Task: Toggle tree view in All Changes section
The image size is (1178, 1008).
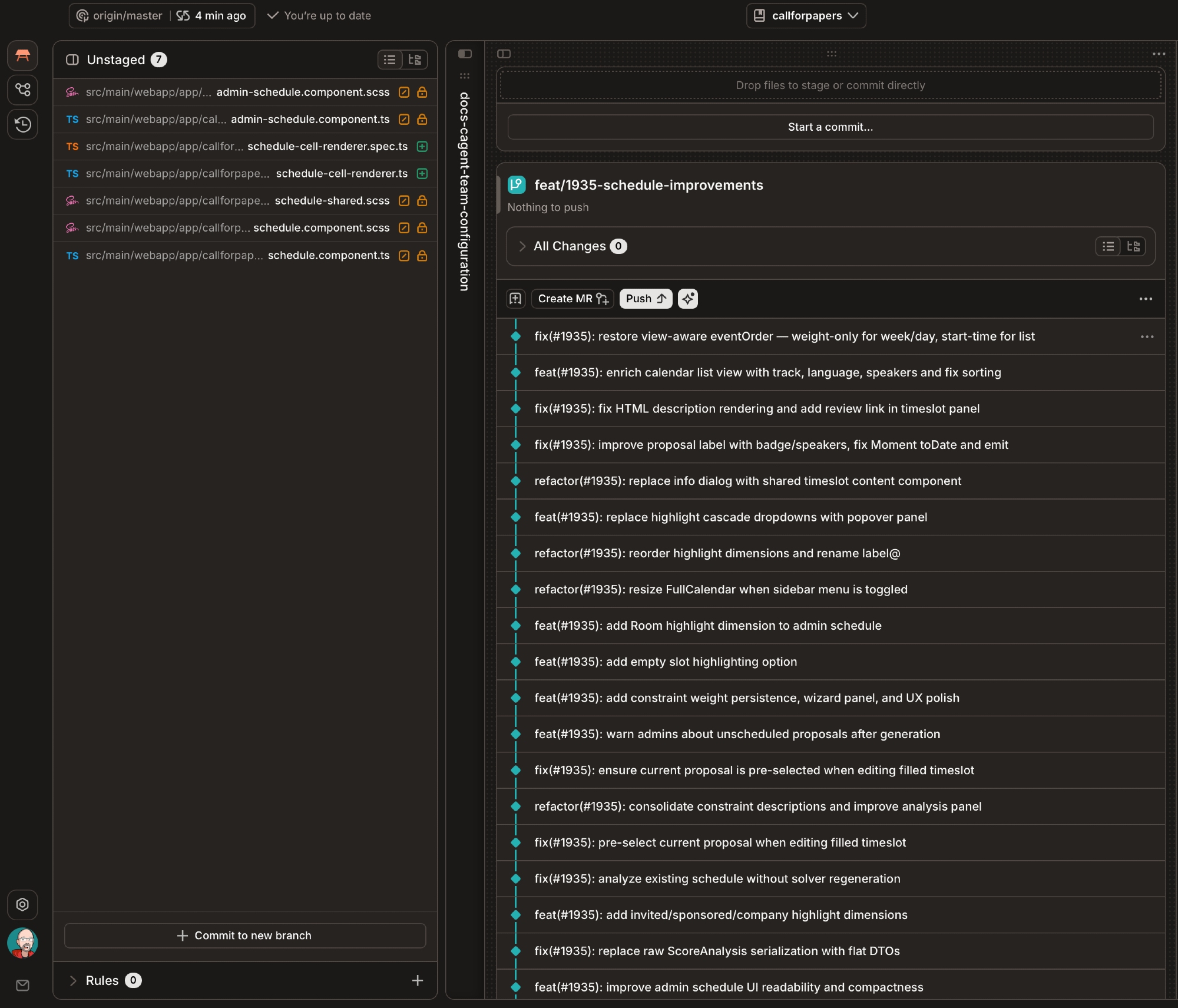Action: pyautogui.click(x=1133, y=246)
